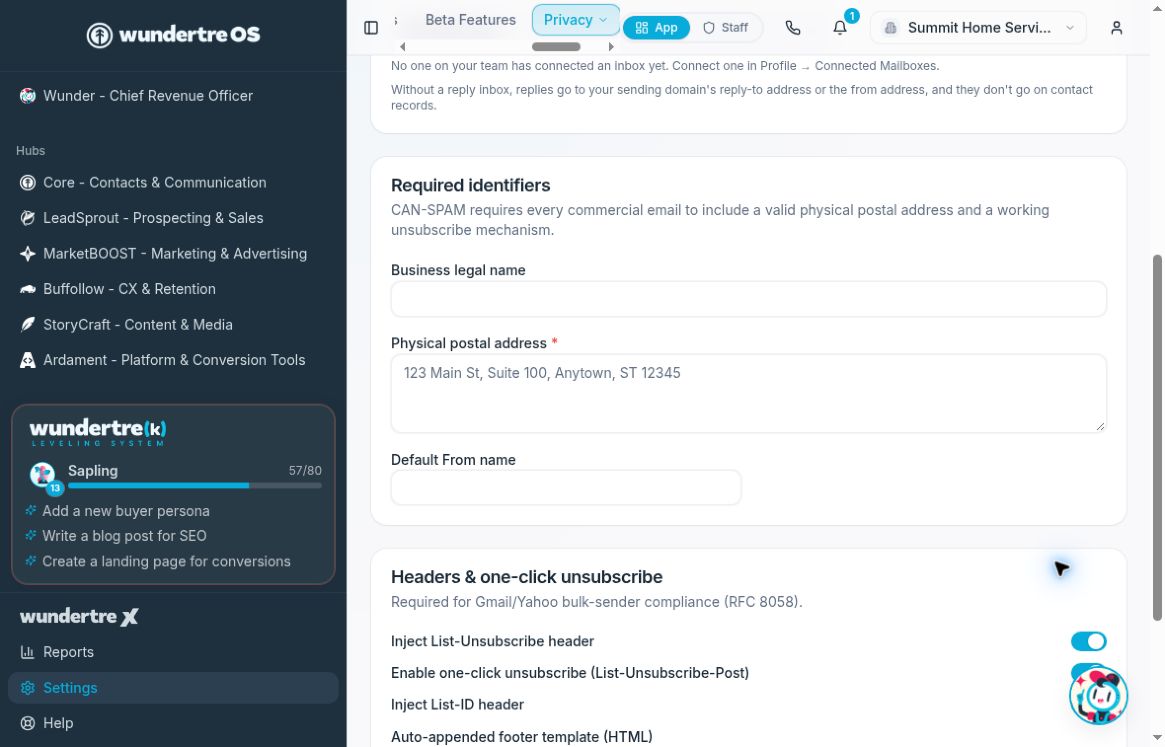The height and width of the screenshot is (747, 1165).
Task: Disable Inject List-Unsubscribe header toggle
Action: coord(1088,641)
